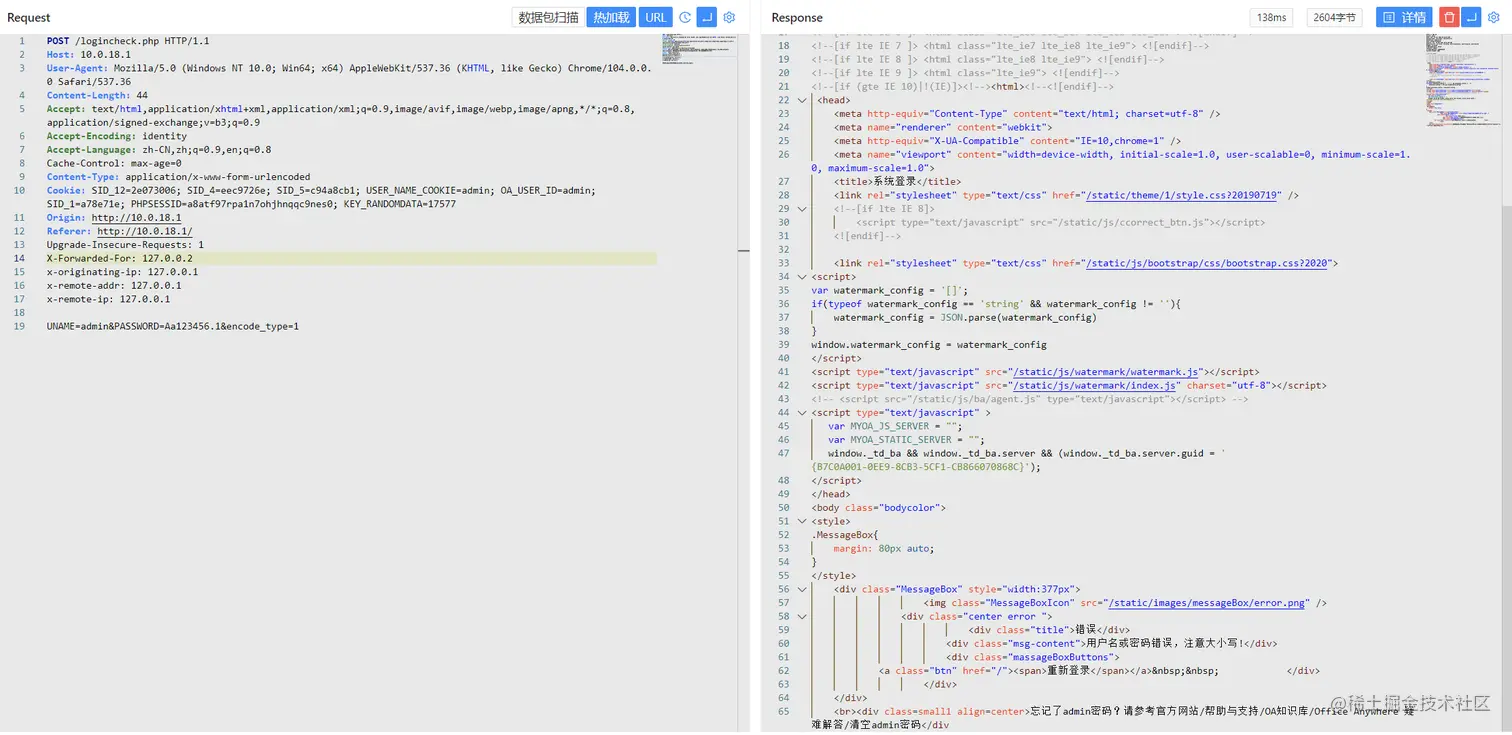Click the meta name="renderer" line

tap(943, 128)
